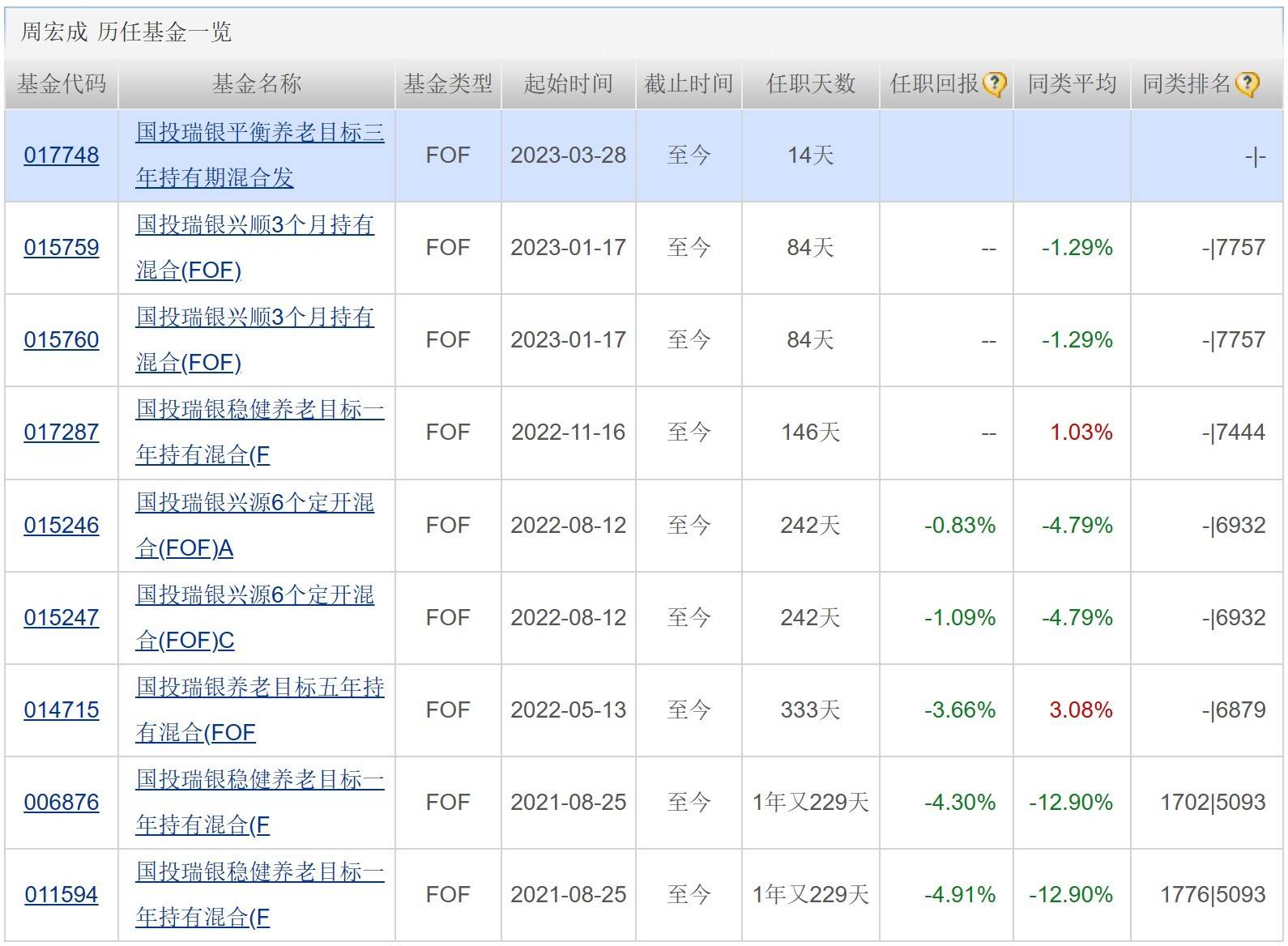This screenshot has width=1288, height=946.
Task: Open fund code 015247 link
Action: pos(62,618)
